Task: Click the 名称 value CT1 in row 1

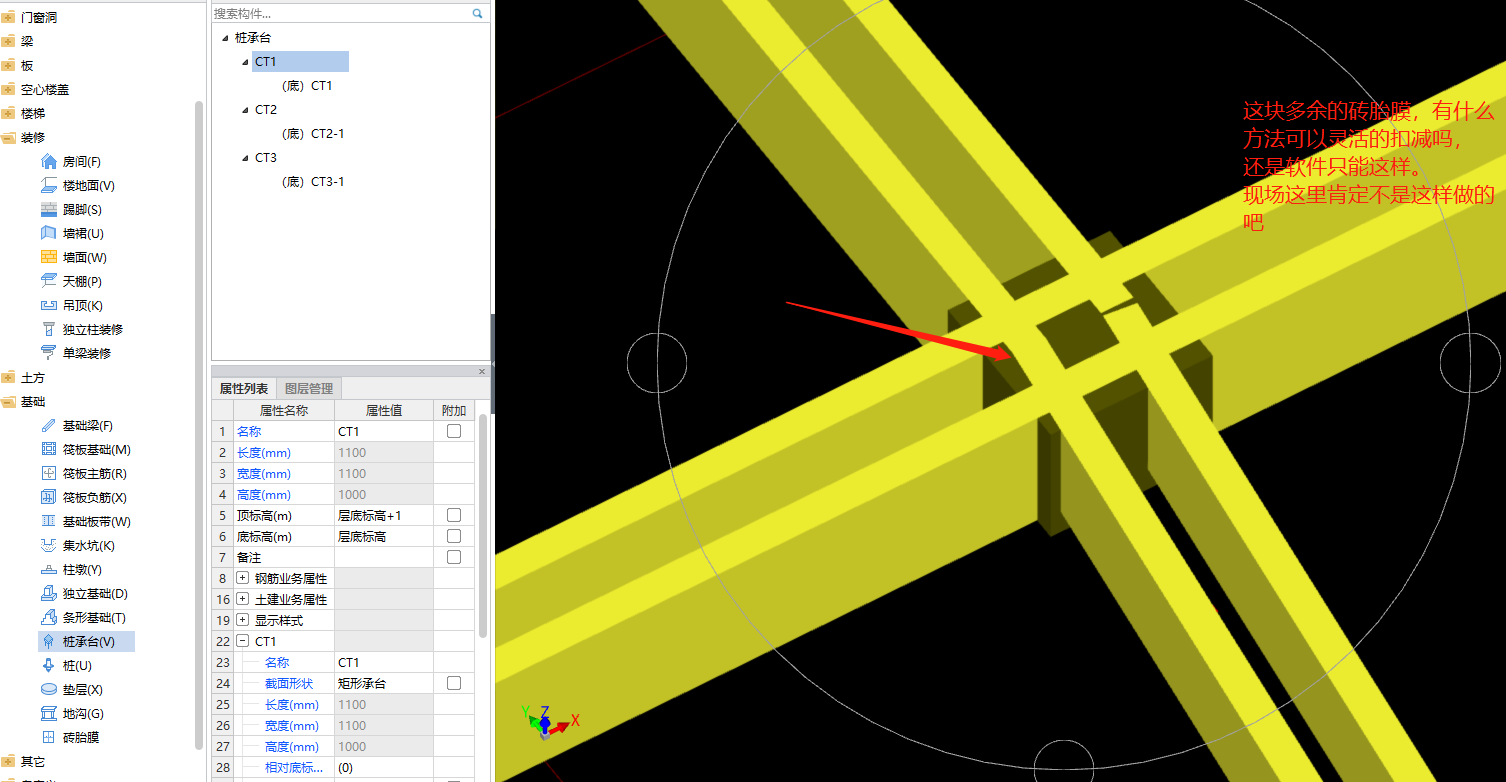Action: pos(384,431)
